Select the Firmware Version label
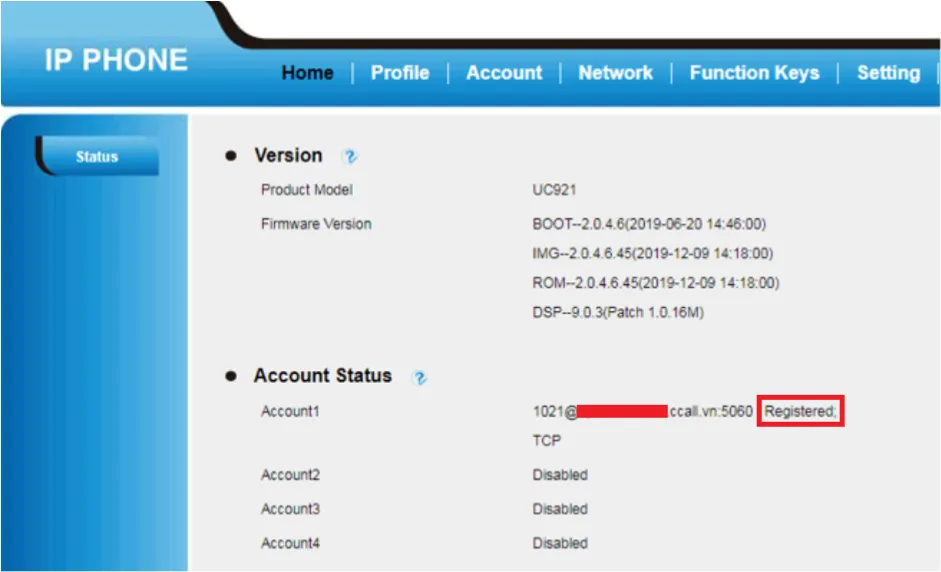The image size is (941, 572). click(316, 224)
